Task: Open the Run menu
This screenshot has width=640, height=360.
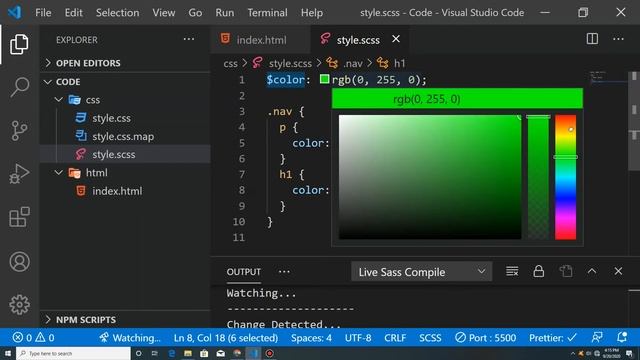Action: click(x=225, y=13)
